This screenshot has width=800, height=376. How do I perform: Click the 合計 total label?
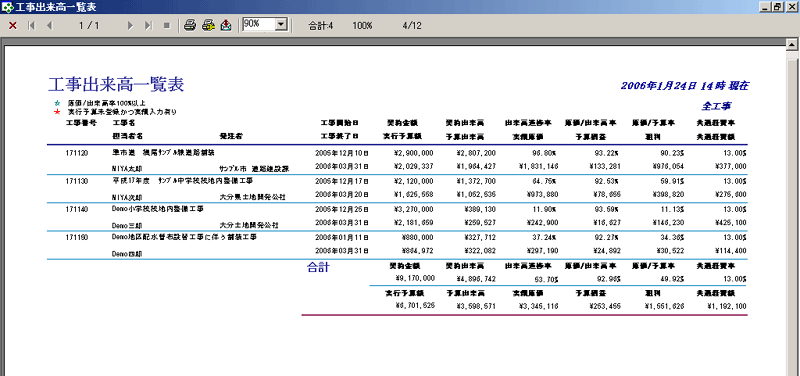[318, 267]
